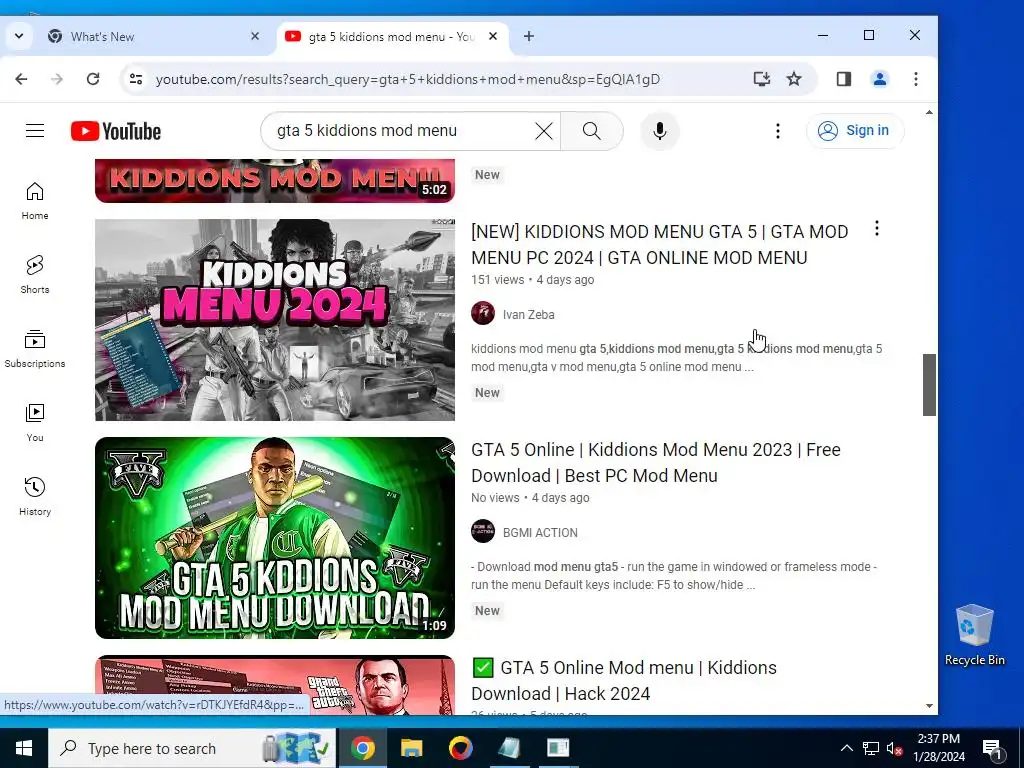The height and width of the screenshot is (768, 1024).
Task: Click the Ivan Zeba channel avatar
Action: click(x=483, y=313)
